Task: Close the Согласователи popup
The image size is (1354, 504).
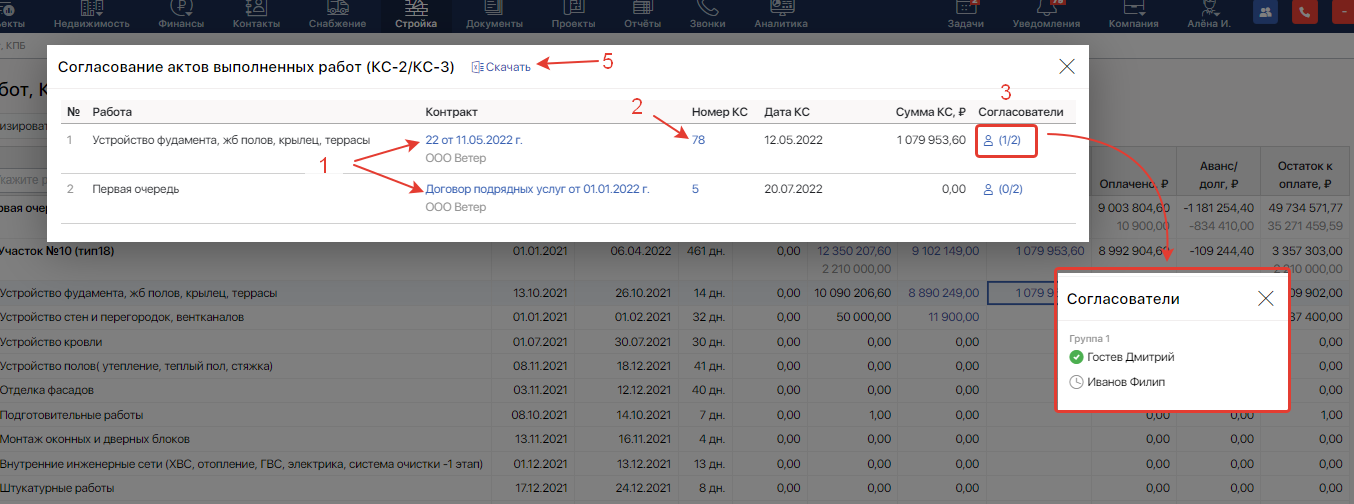Action: (1265, 299)
